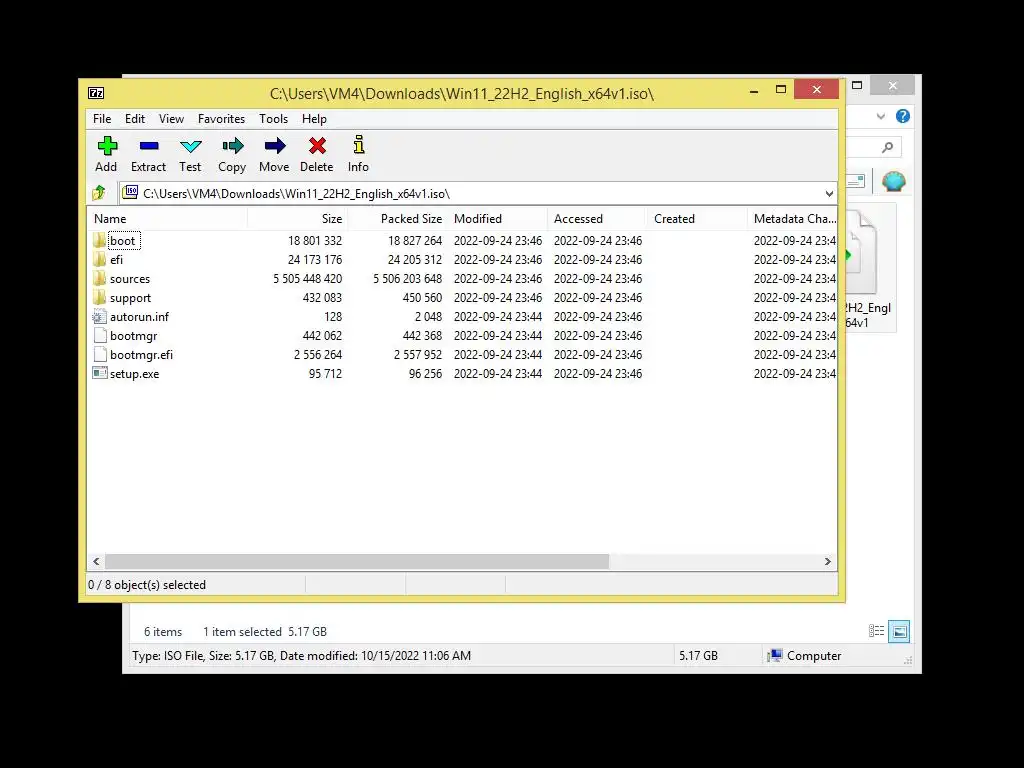Click the autorun.inf file icon
This screenshot has width=1024, height=768.
[99, 317]
